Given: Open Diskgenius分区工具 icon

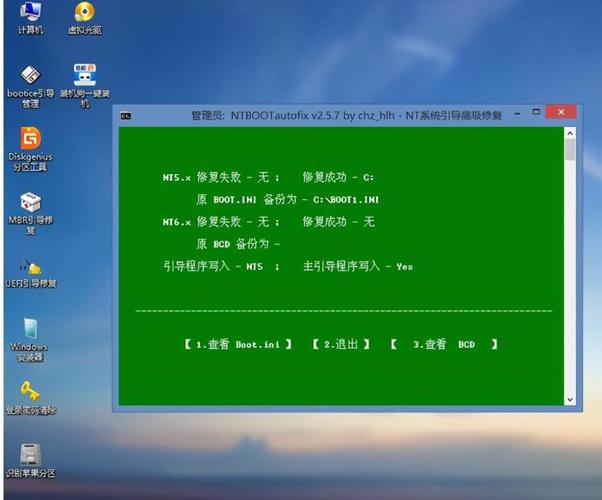Looking at the screenshot, I should click(30, 149).
